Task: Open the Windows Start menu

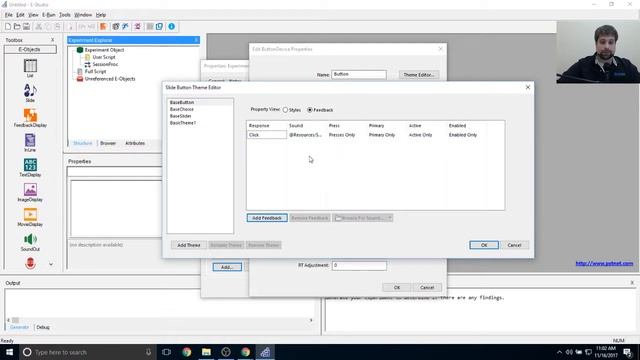Action: (x=9, y=352)
